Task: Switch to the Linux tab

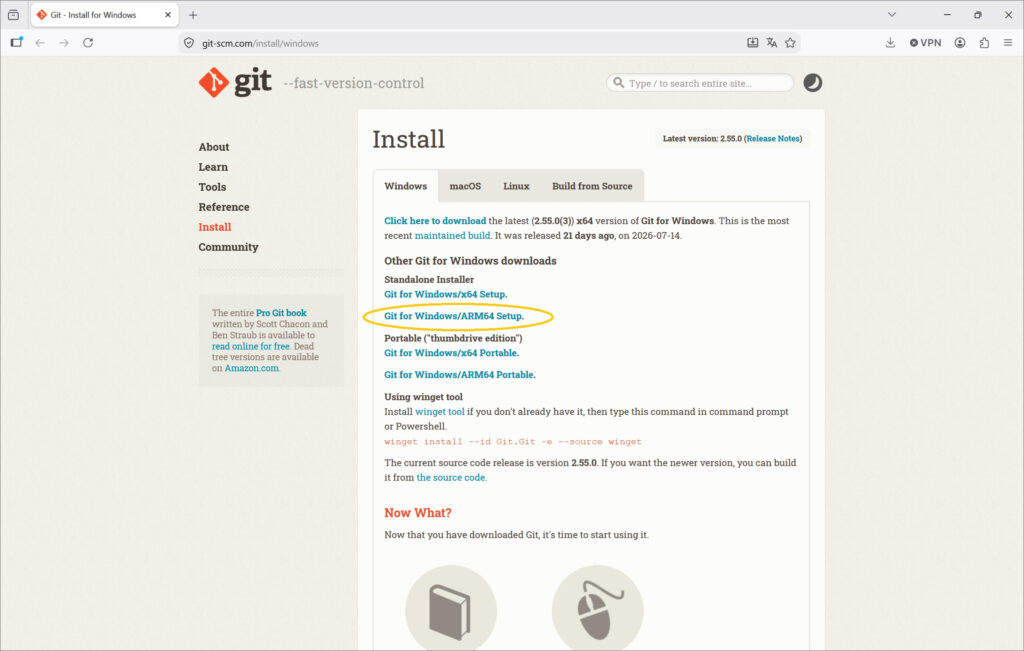Action: [x=516, y=186]
